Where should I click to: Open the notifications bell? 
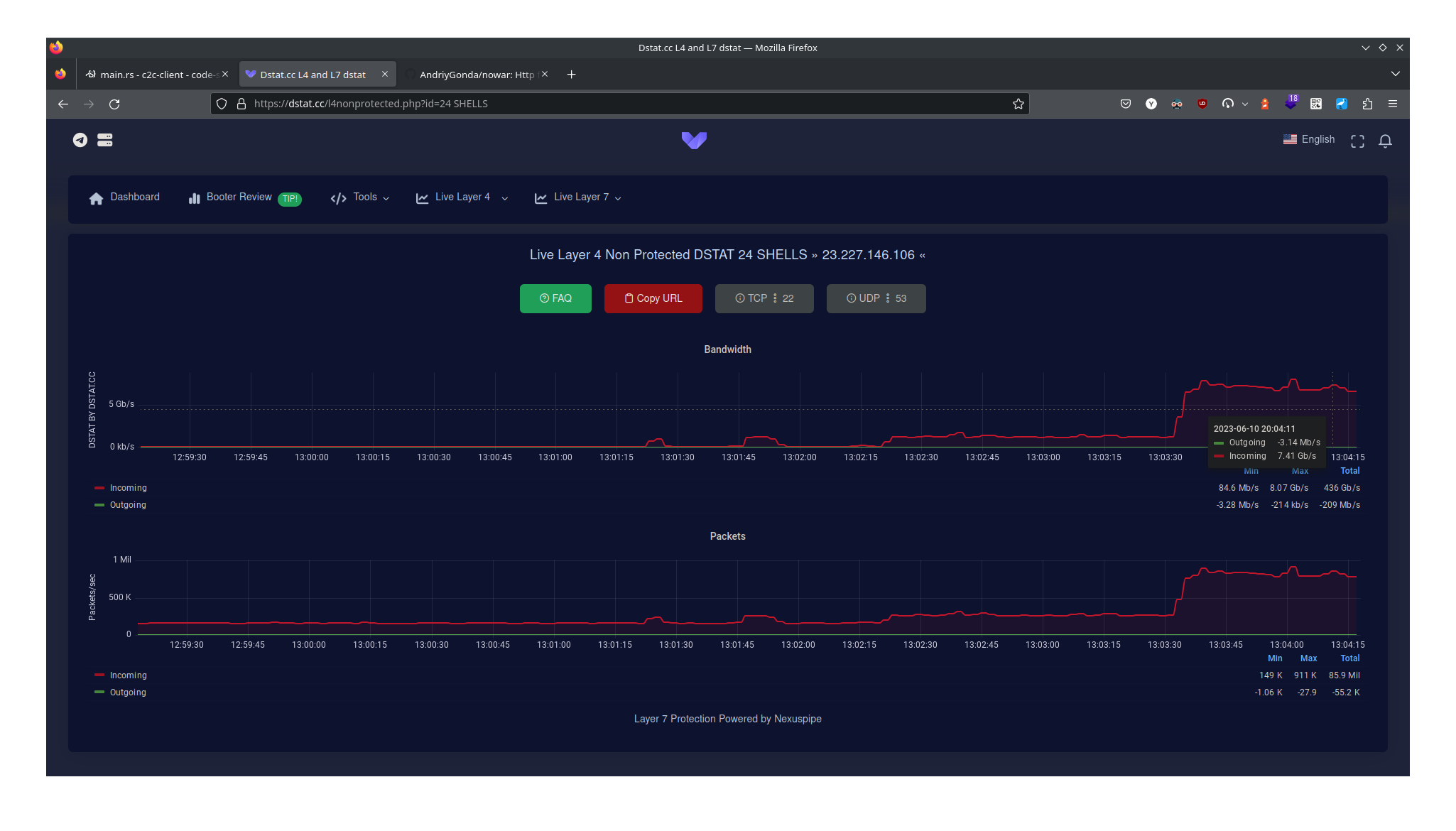pyautogui.click(x=1385, y=141)
